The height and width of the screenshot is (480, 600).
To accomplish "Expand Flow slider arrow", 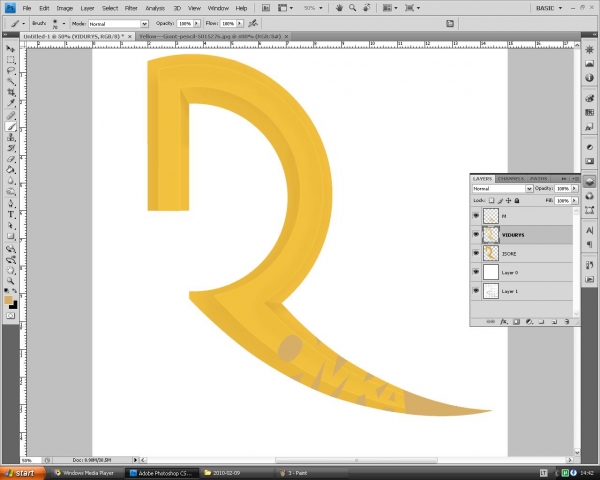I will (240, 24).
